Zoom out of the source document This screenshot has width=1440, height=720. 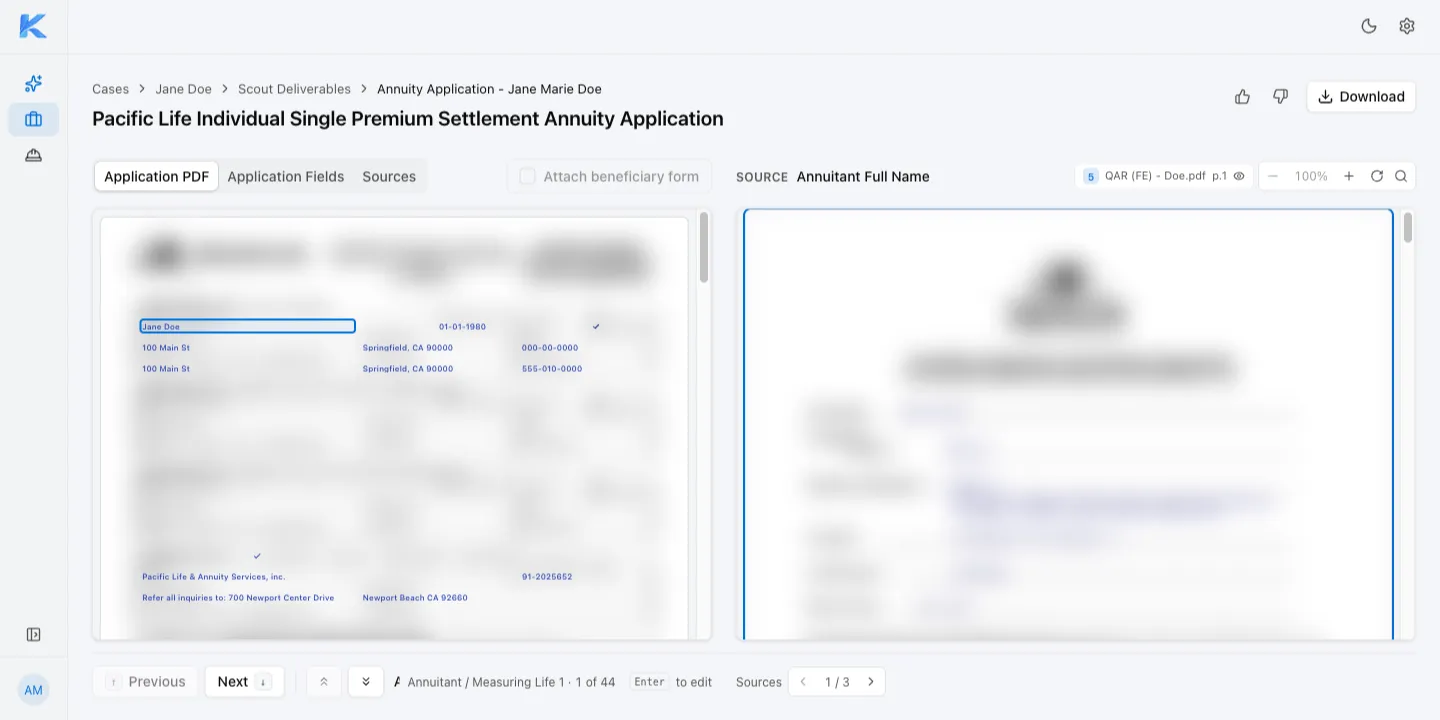point(1272,176)
